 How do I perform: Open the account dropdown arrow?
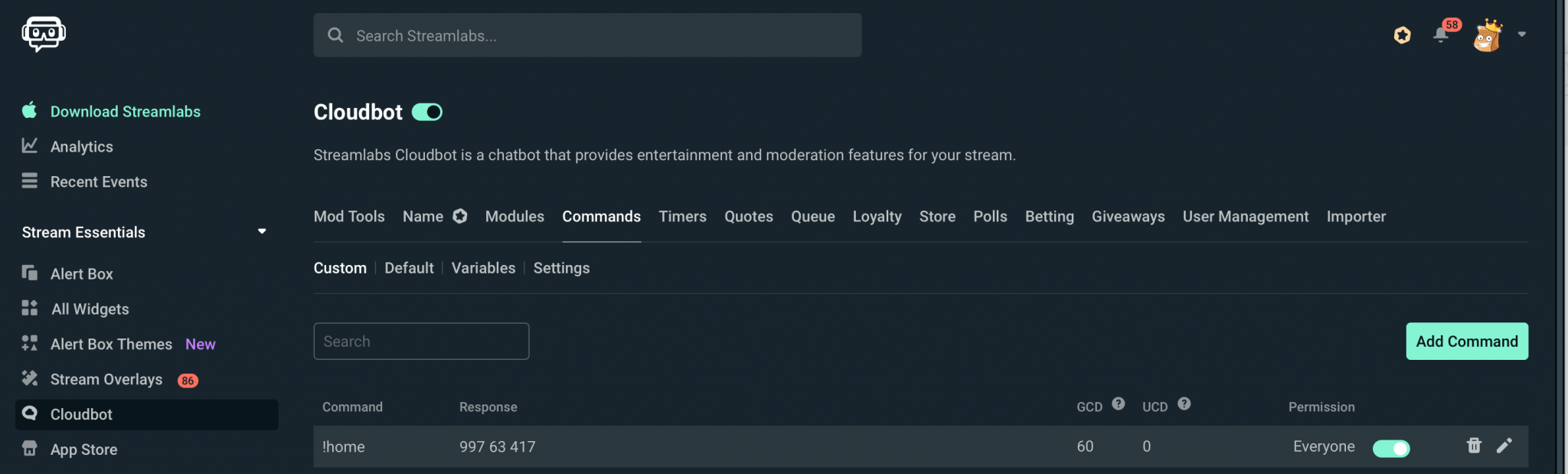(x=1522, y=34)
